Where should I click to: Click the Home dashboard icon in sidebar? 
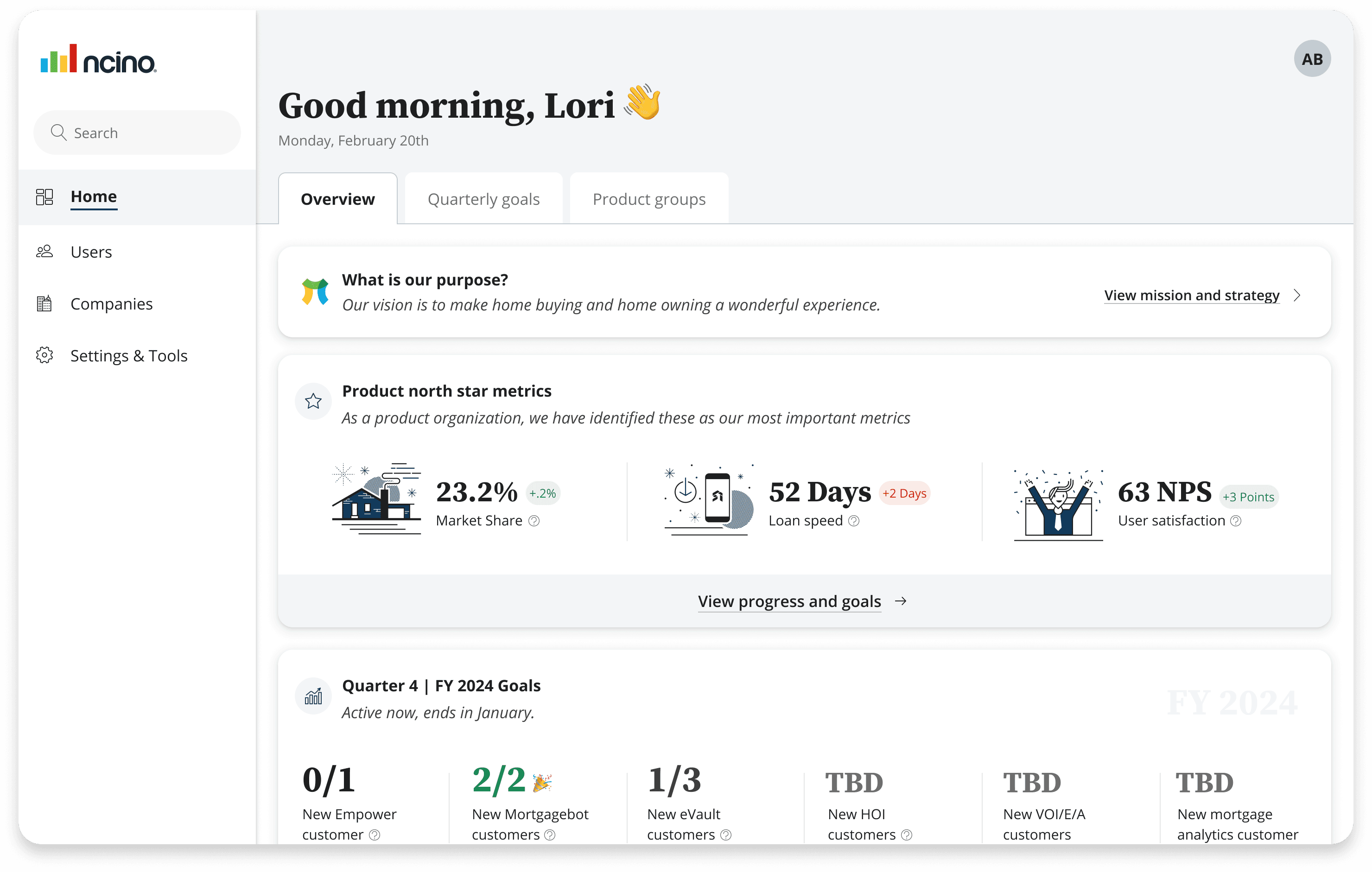(44, 197)
